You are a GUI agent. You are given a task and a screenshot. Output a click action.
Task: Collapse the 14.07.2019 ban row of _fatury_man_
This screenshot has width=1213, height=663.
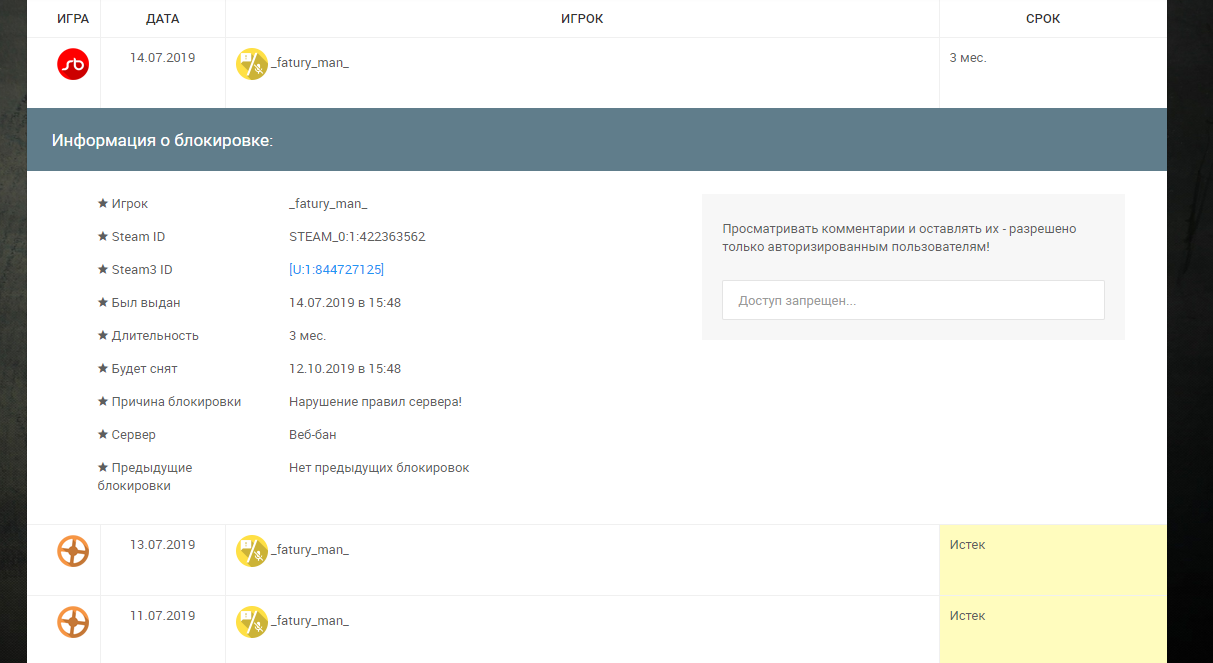pos(597,73)
